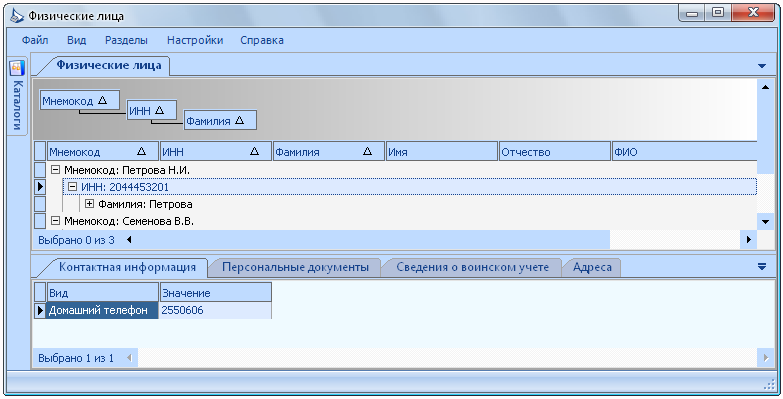Switch to the Адреса tab
Screen dimensions: 783x399
(x=592, y=267)
